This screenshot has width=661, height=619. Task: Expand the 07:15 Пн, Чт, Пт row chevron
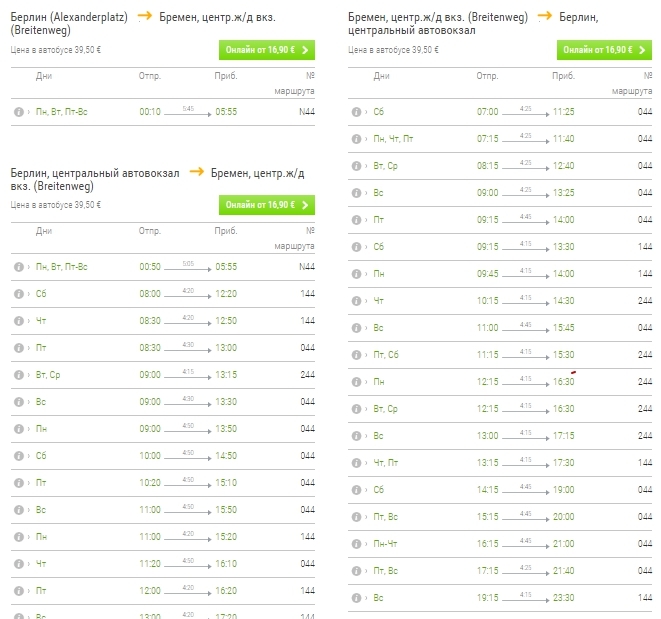(366, 139)
